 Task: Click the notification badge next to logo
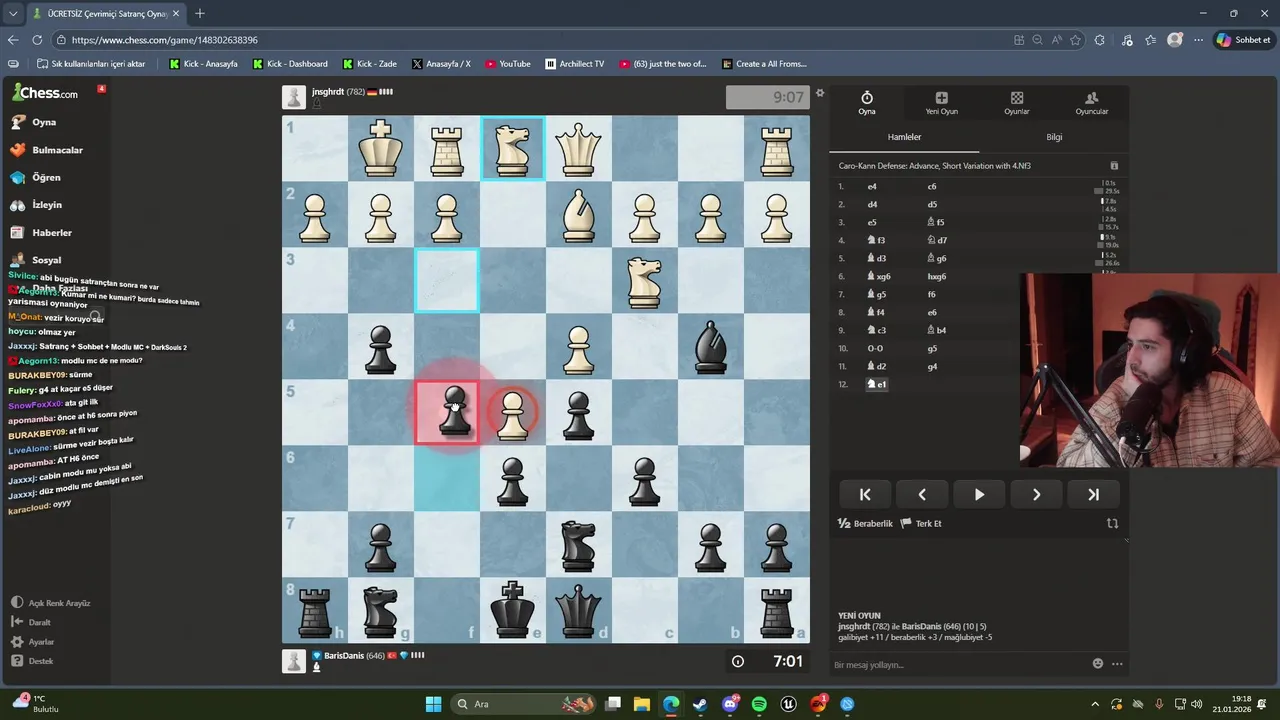[101, 89]
